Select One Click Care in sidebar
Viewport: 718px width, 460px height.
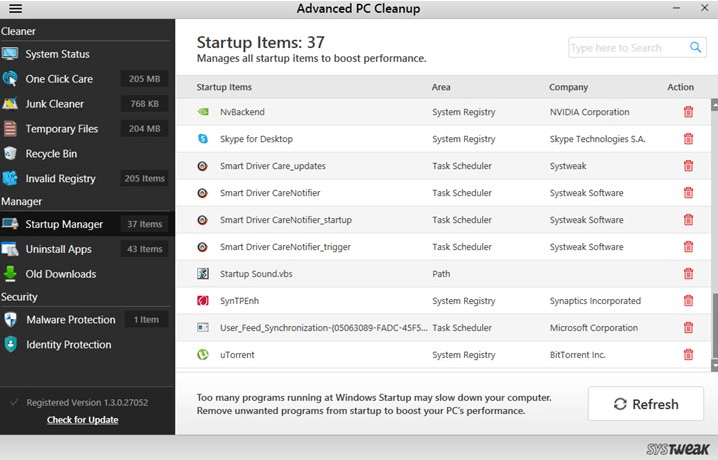coord(59,79)
